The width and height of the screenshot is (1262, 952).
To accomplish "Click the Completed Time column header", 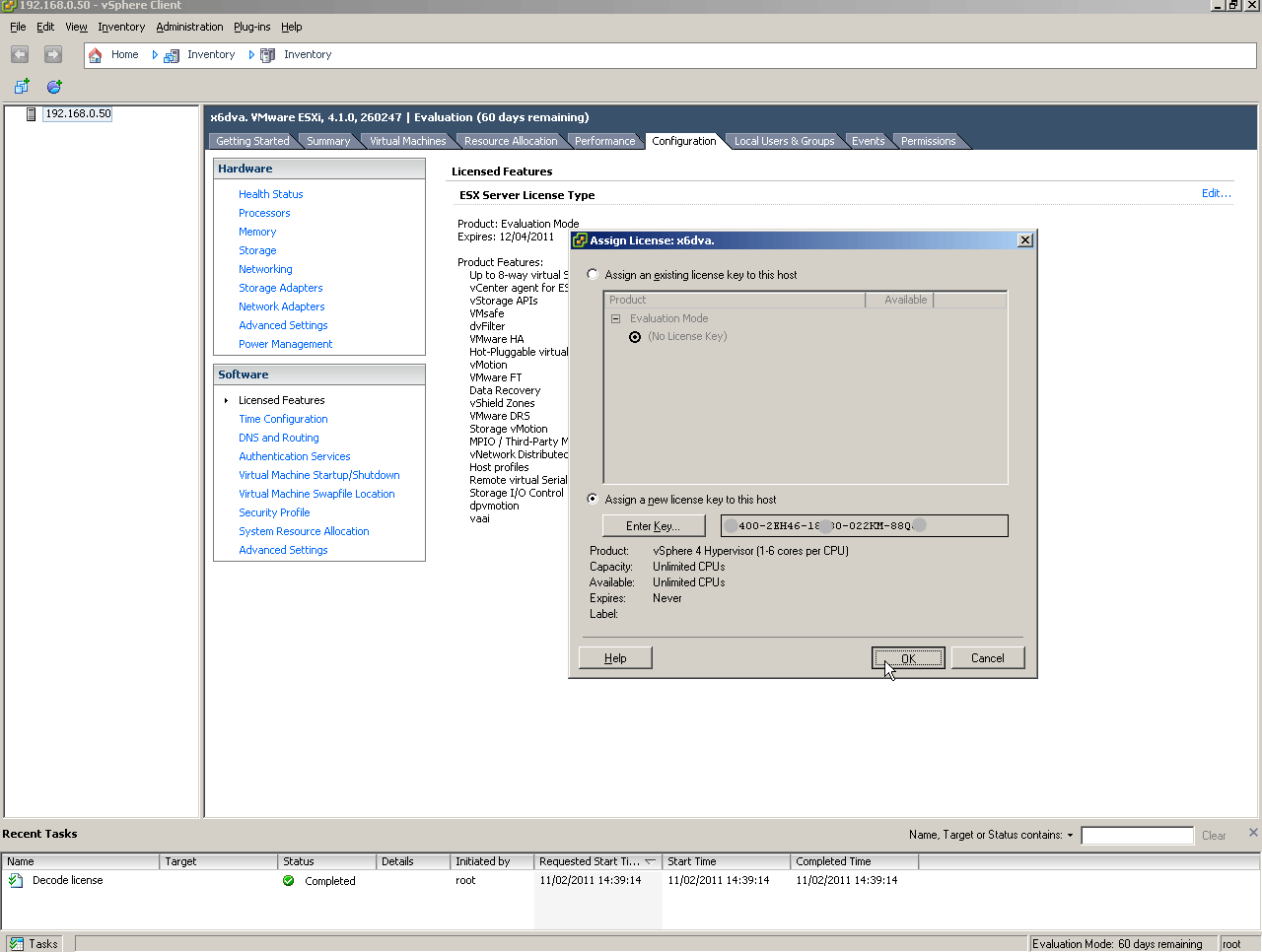I will point(854,861).
